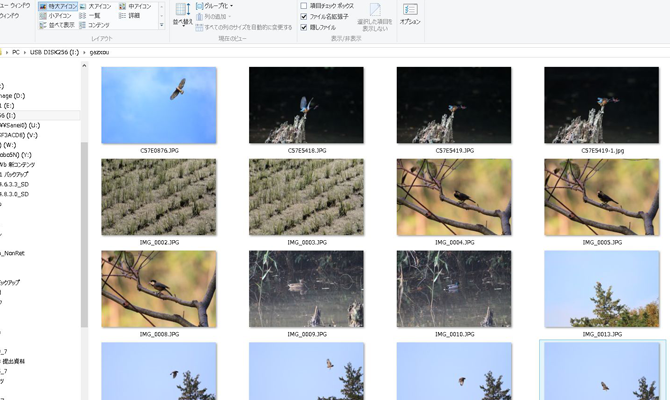Select the コンテンツ layout option
The width and height of the screenshot is (670, 400).
(x=94, y=25)
